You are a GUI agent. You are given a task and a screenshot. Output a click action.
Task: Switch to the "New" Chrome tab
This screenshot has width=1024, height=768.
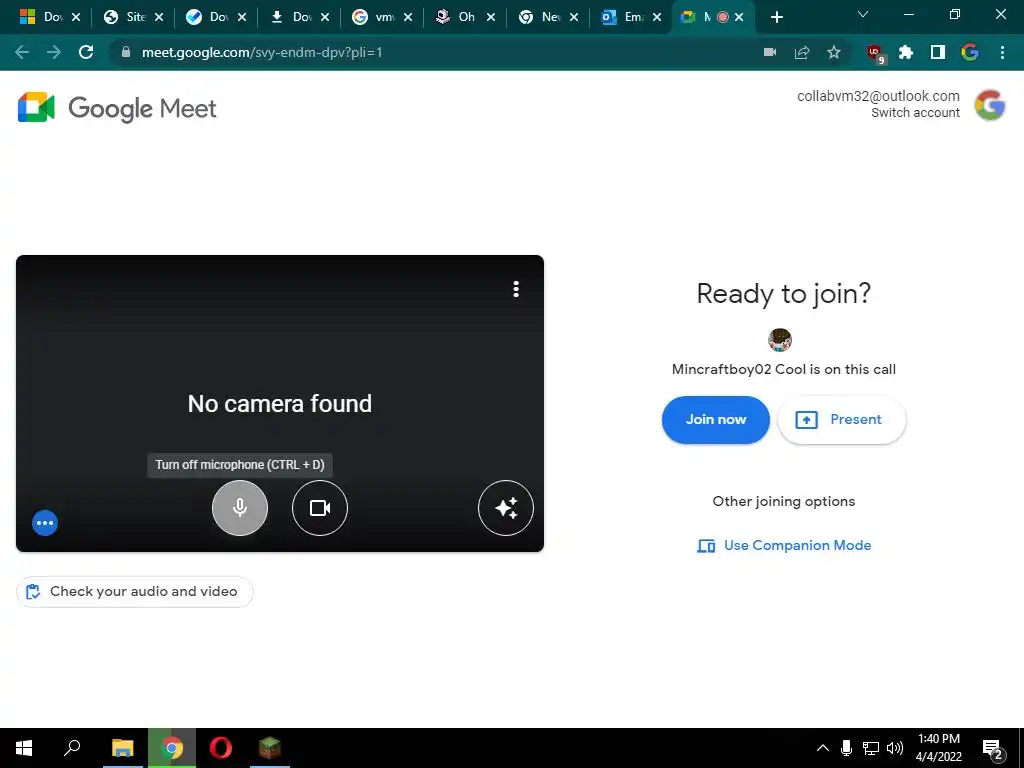point(539,17)
